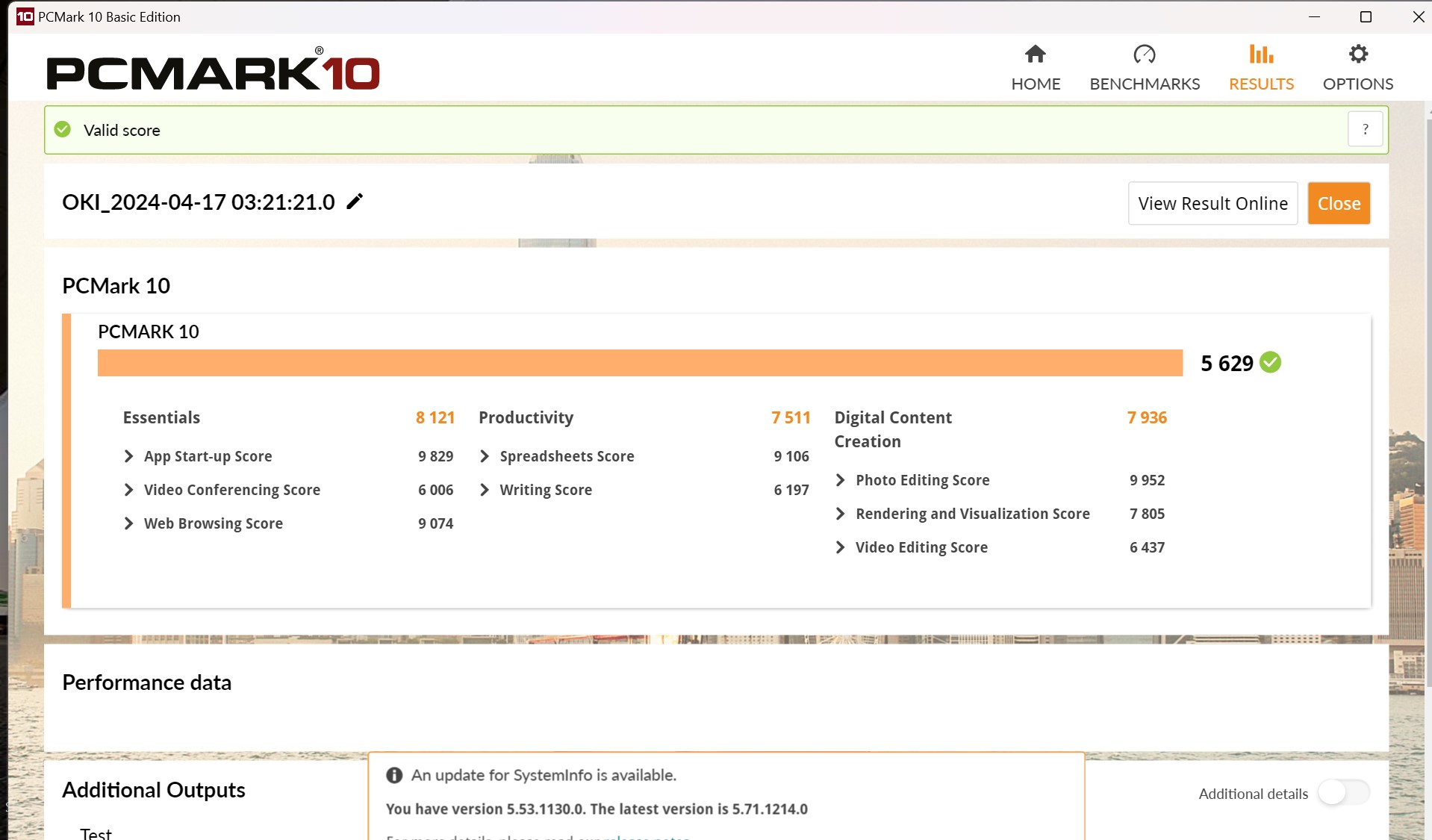Maximize the PCMark 10 window

pyautogui.click(x=1366, y=16)
